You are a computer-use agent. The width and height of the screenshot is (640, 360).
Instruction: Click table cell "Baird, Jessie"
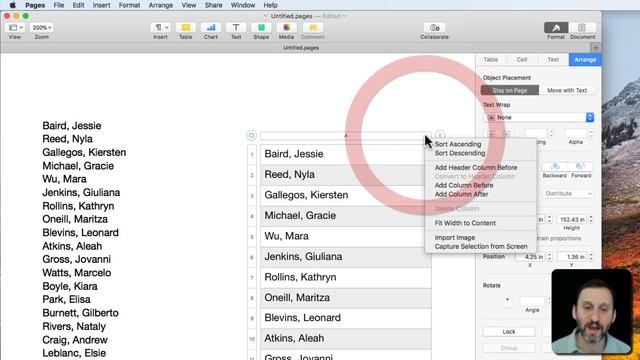point(345,154)
